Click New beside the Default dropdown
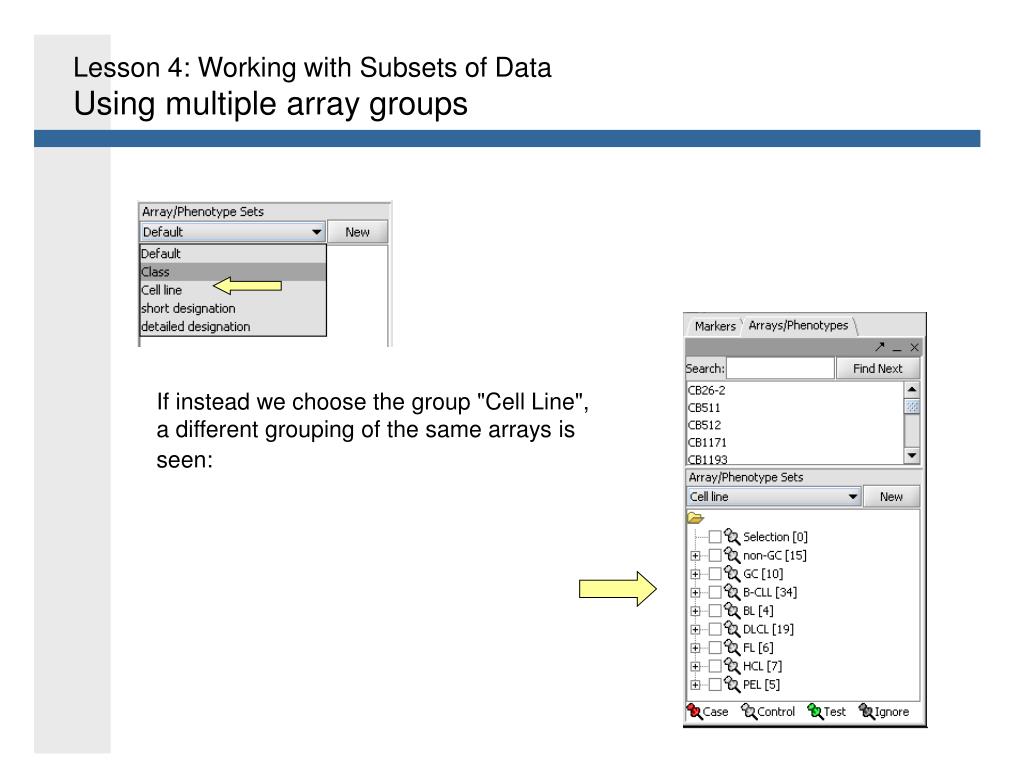Screen dimensions: 1023x780 (x=358, y=232)
